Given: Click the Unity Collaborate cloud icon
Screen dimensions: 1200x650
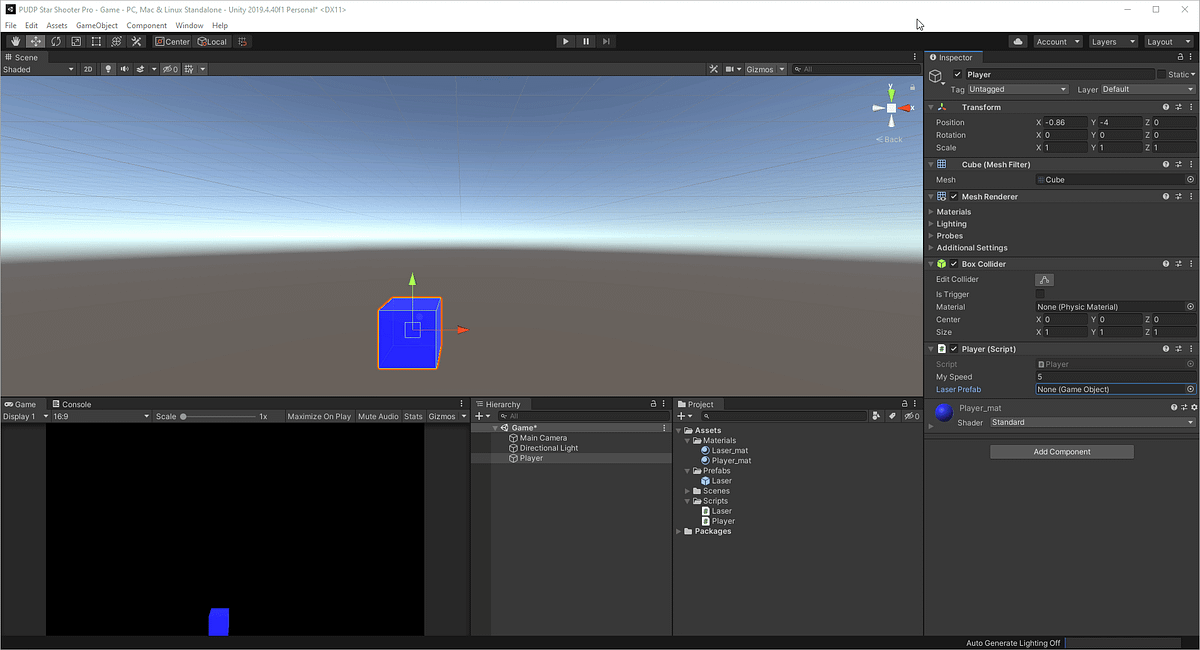Looking at the screenshot, I should coord(1019,42).
